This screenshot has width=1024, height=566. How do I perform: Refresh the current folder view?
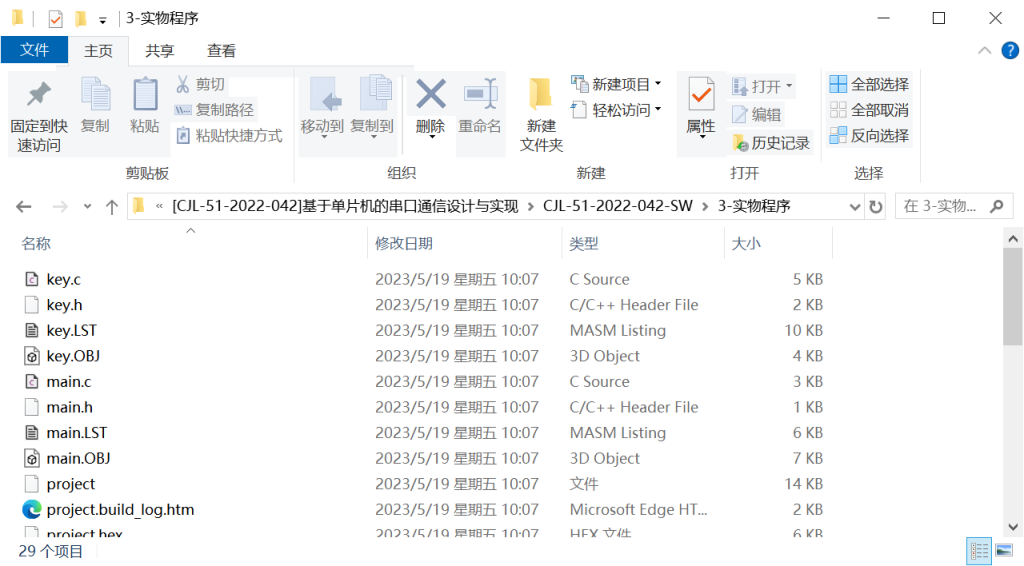(x=876, y=207)
